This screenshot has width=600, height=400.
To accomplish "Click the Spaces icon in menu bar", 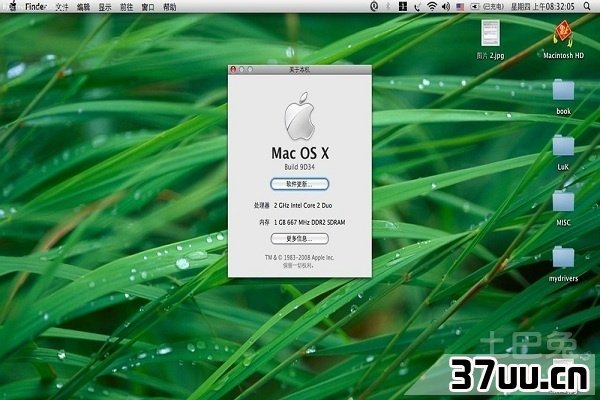I will coord(403,6).
